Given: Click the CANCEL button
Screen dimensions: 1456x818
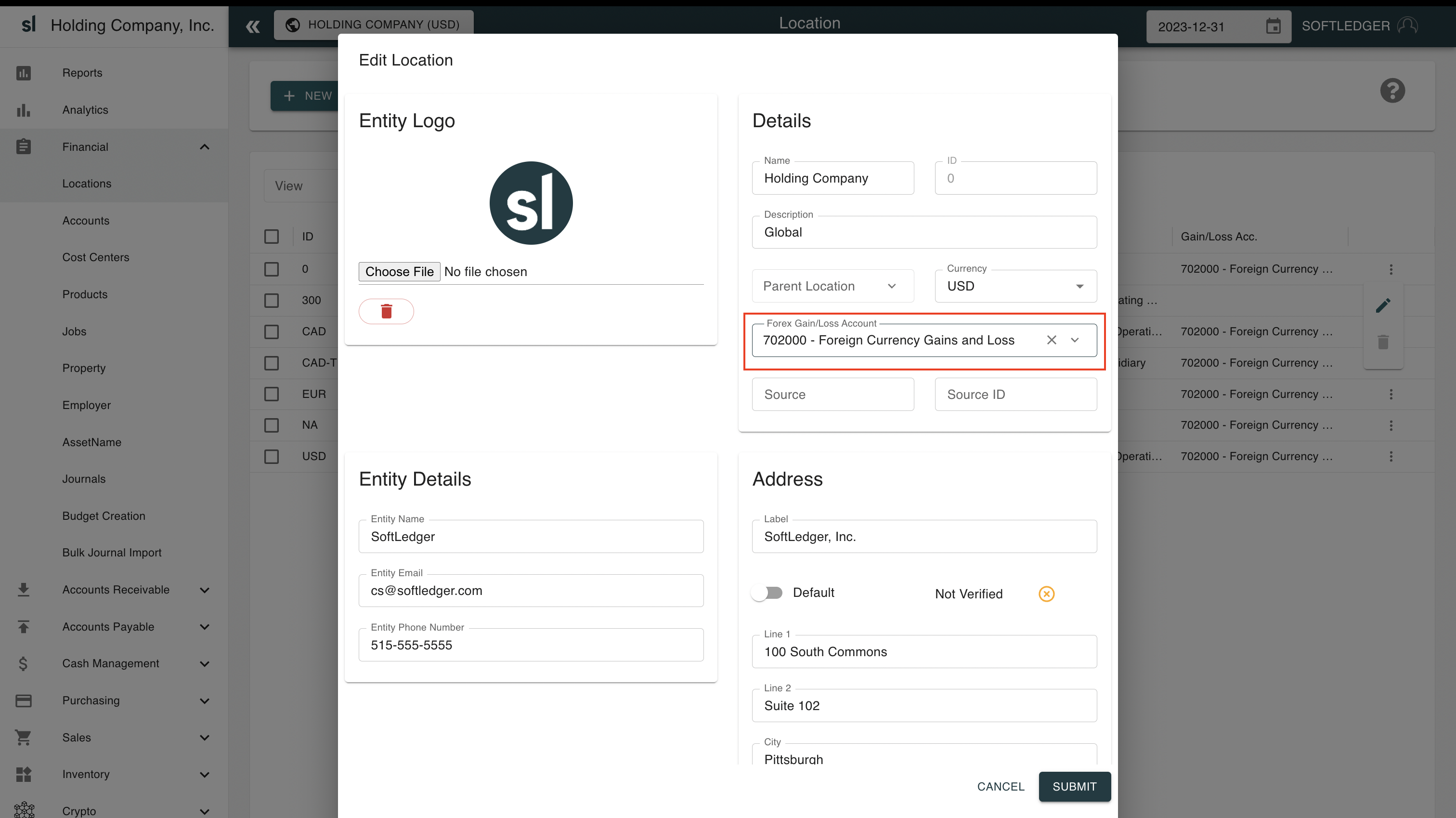Looking at the screenshot, I should [x=1001, y=786].
